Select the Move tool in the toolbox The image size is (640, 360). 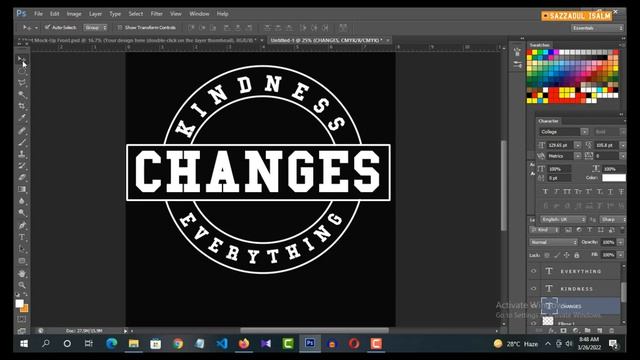point(22,60)
